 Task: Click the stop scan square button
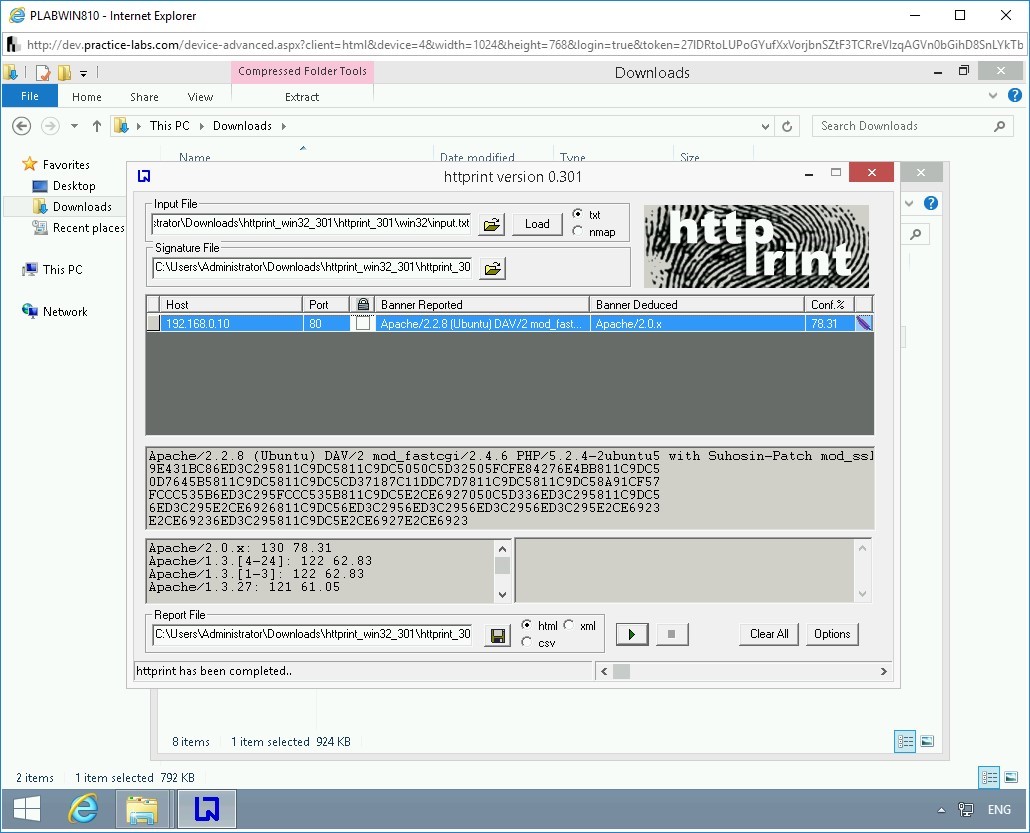click(x=672, y=634)
